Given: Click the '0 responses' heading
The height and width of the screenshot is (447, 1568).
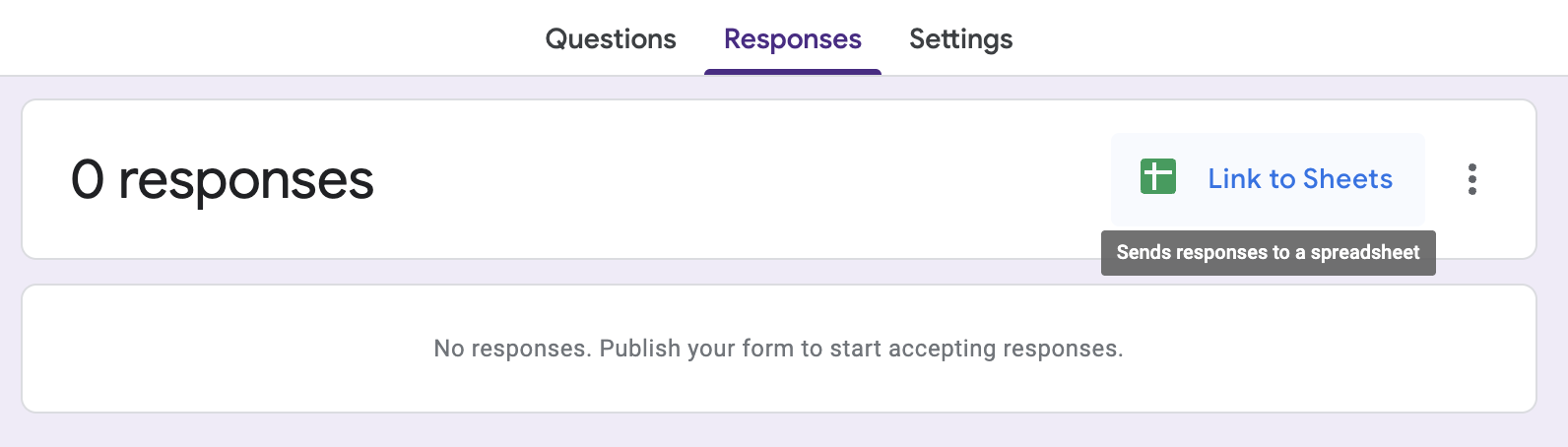Looking at the screenshot, I should click(223, 180).
